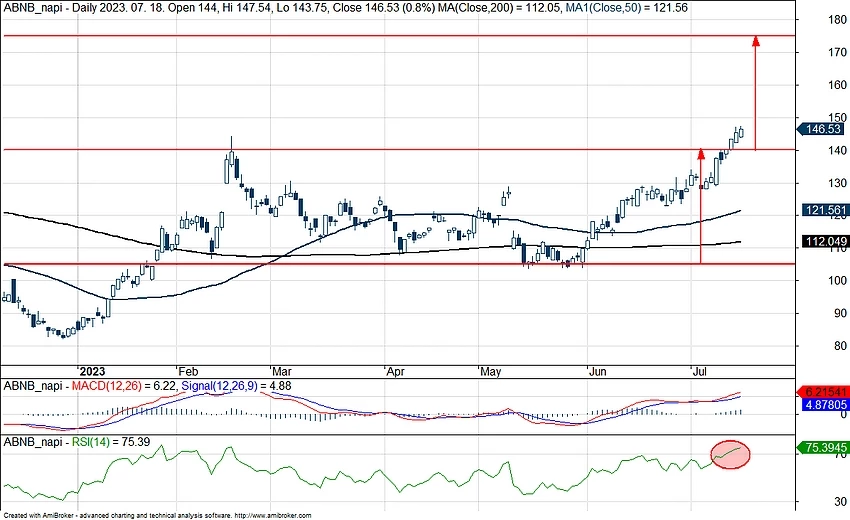This screenshot has width=850, height=520.
Task: Select the Jul marker on time axis
Action: point(702,370)
